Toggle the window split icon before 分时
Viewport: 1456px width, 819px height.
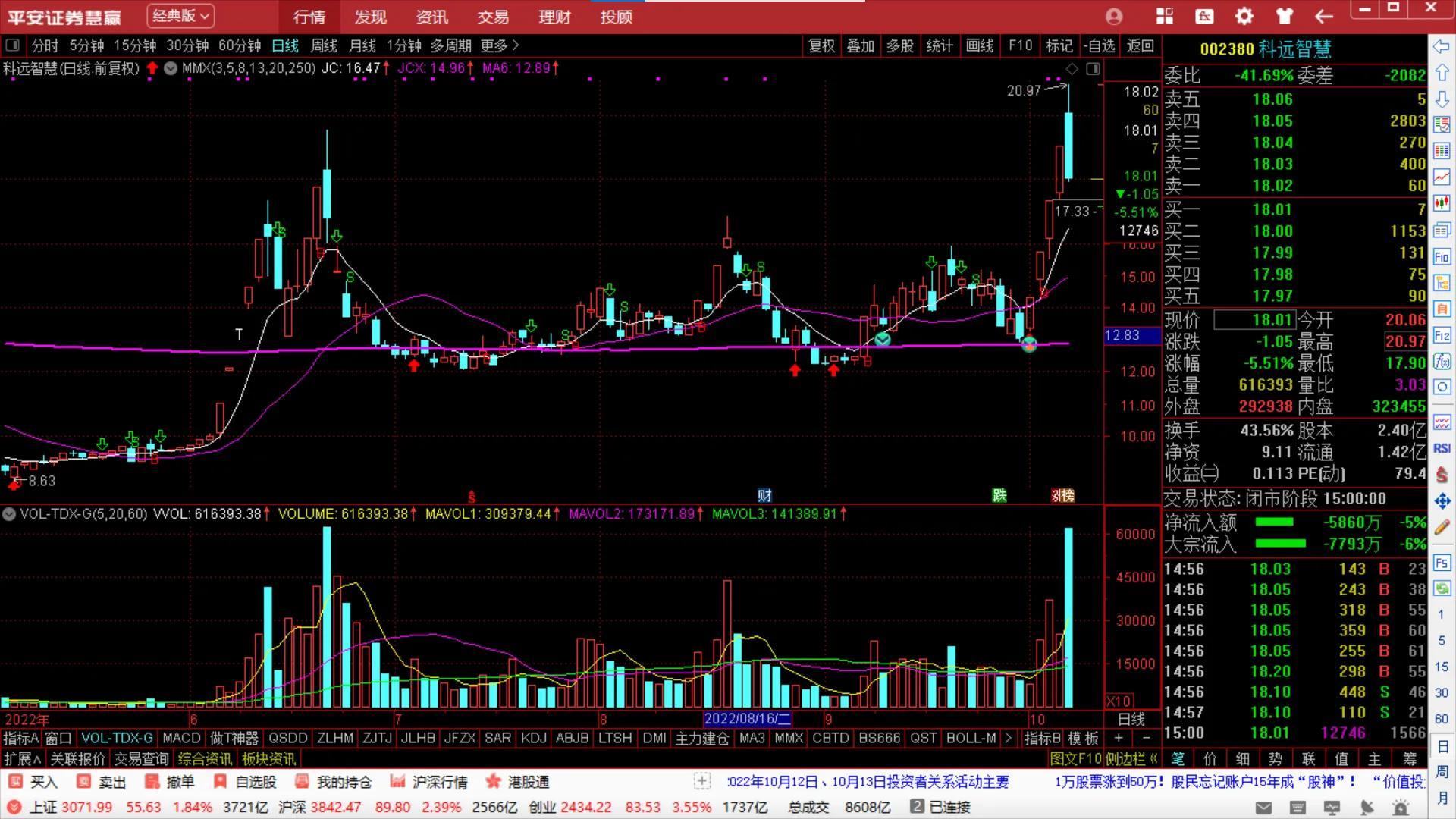pos(13,45)
